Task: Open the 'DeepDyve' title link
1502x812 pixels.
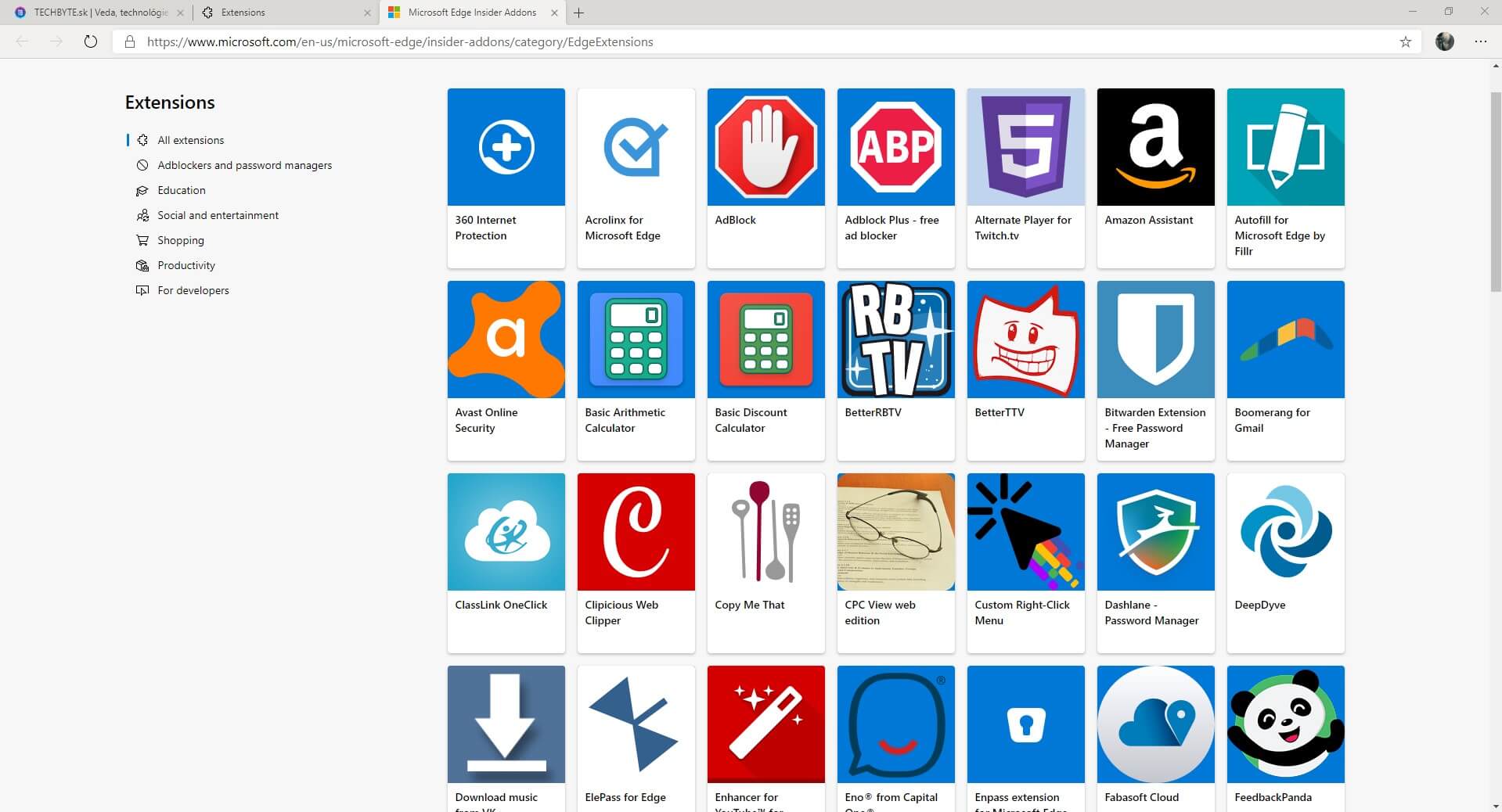Action: (1259, 605)
